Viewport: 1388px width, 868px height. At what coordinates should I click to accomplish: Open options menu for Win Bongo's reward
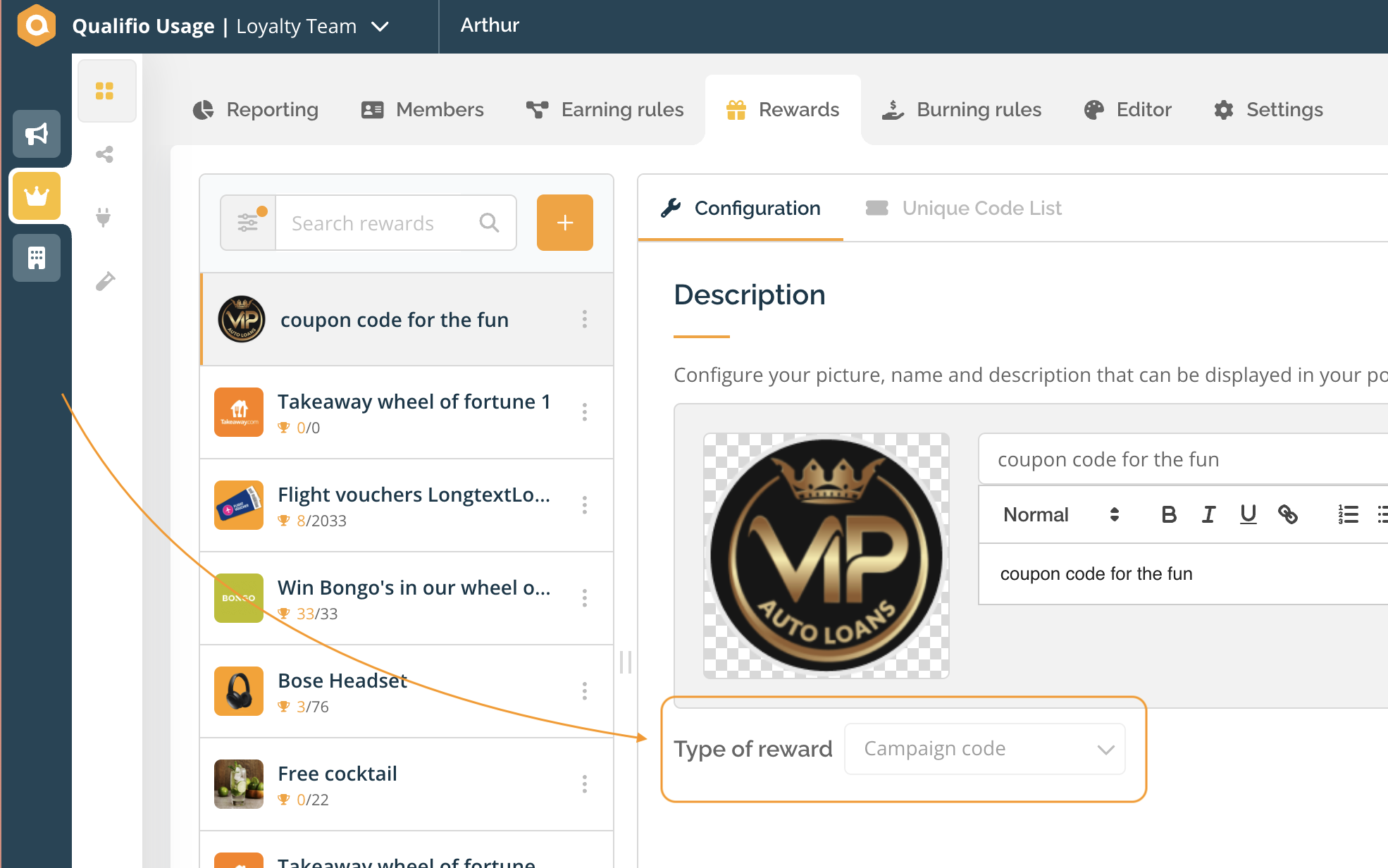point(585,598)
